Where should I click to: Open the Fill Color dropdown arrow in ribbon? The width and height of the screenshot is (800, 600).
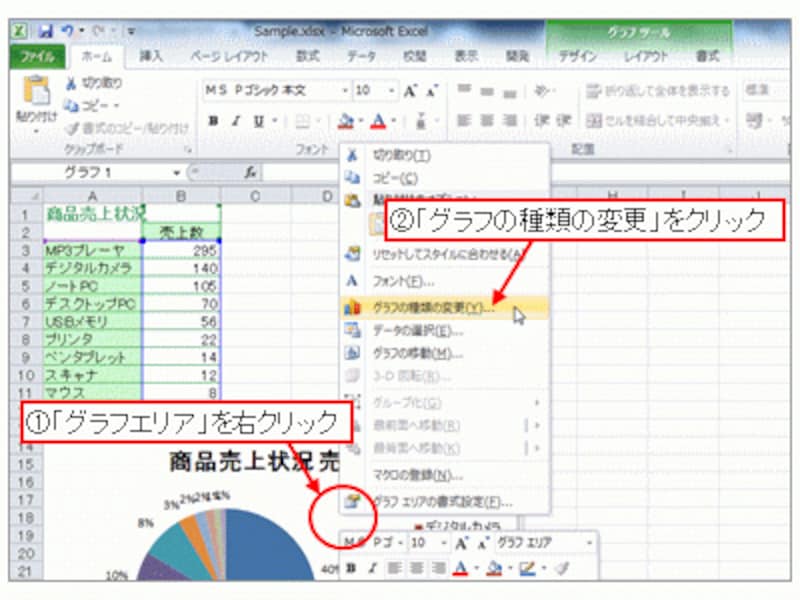361,121
